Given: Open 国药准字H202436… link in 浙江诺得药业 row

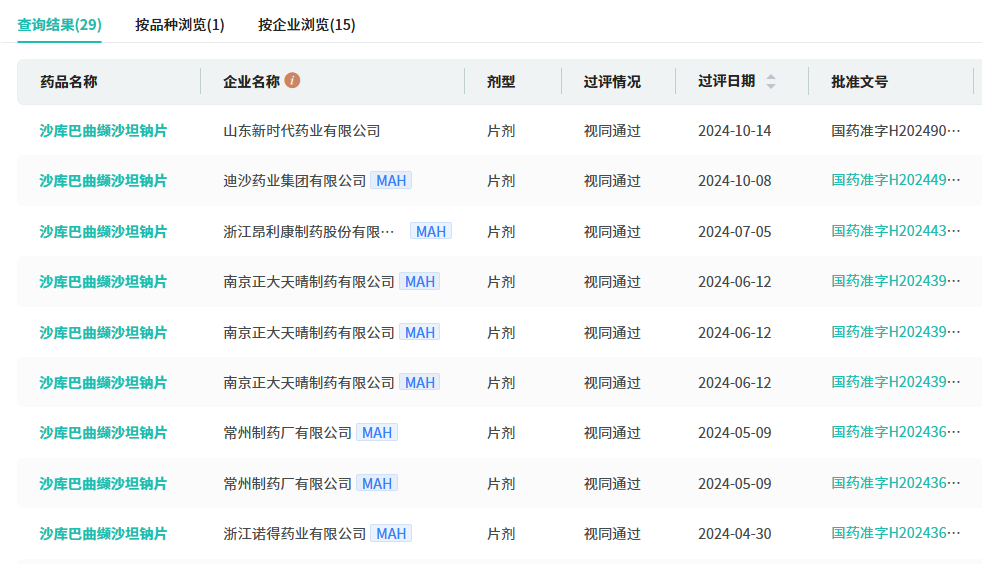Looking at the screenshot, I should (x=896, y=533).
